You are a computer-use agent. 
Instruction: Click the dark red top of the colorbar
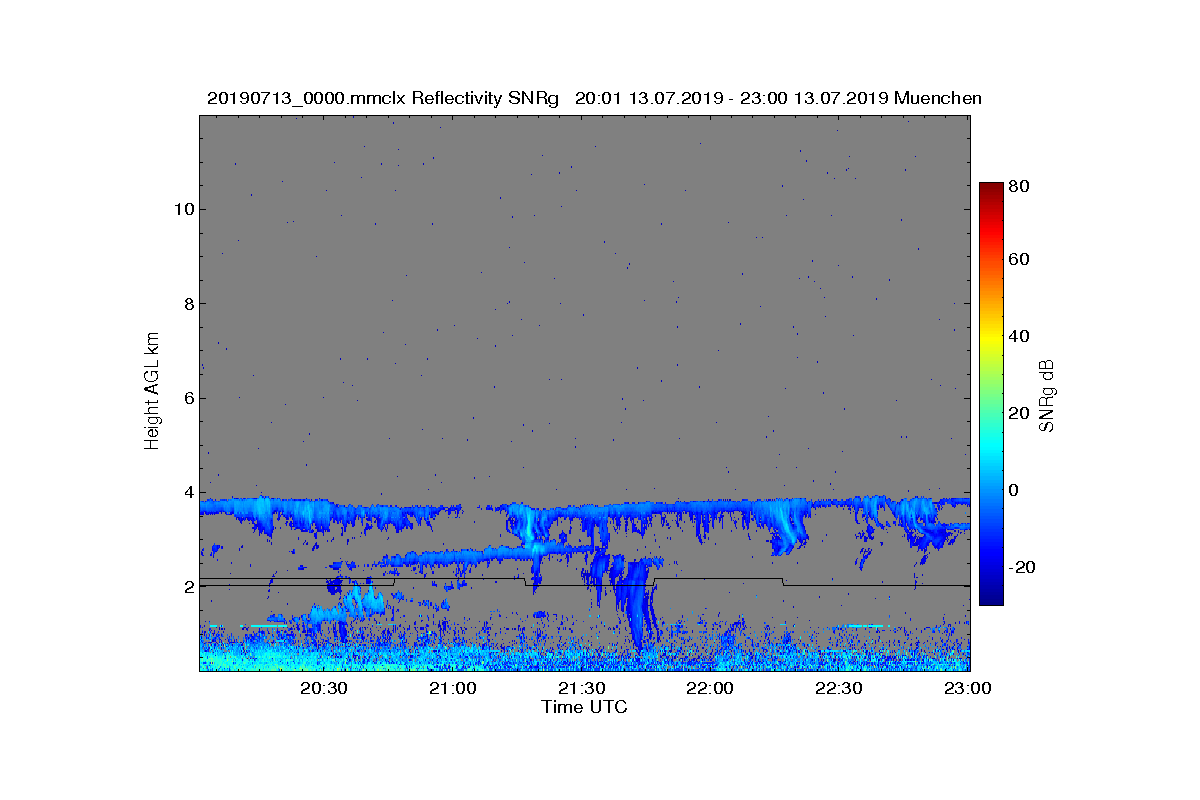pos(991,189)
